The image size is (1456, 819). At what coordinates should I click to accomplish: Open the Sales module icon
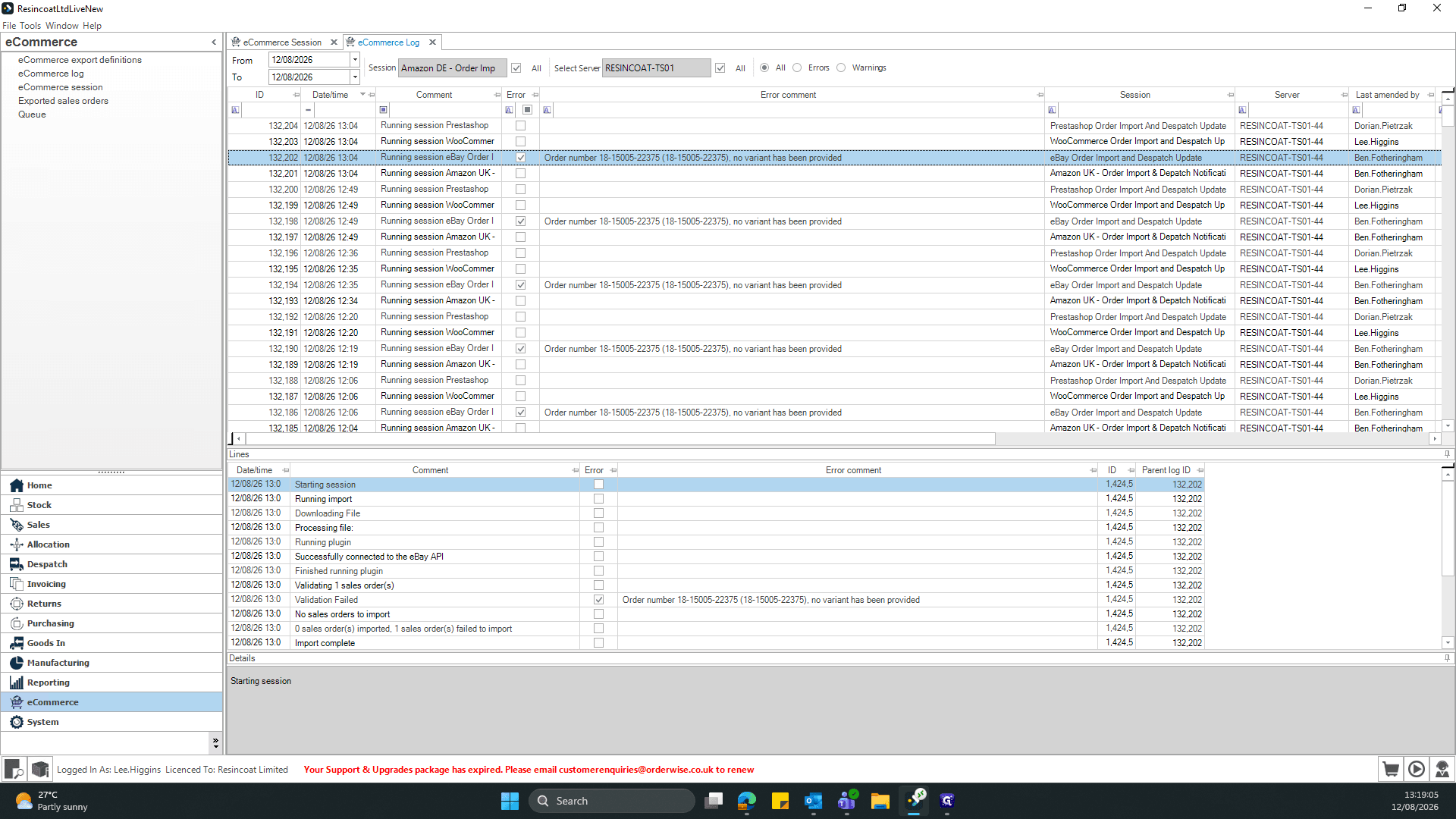(x=17, y=525)
